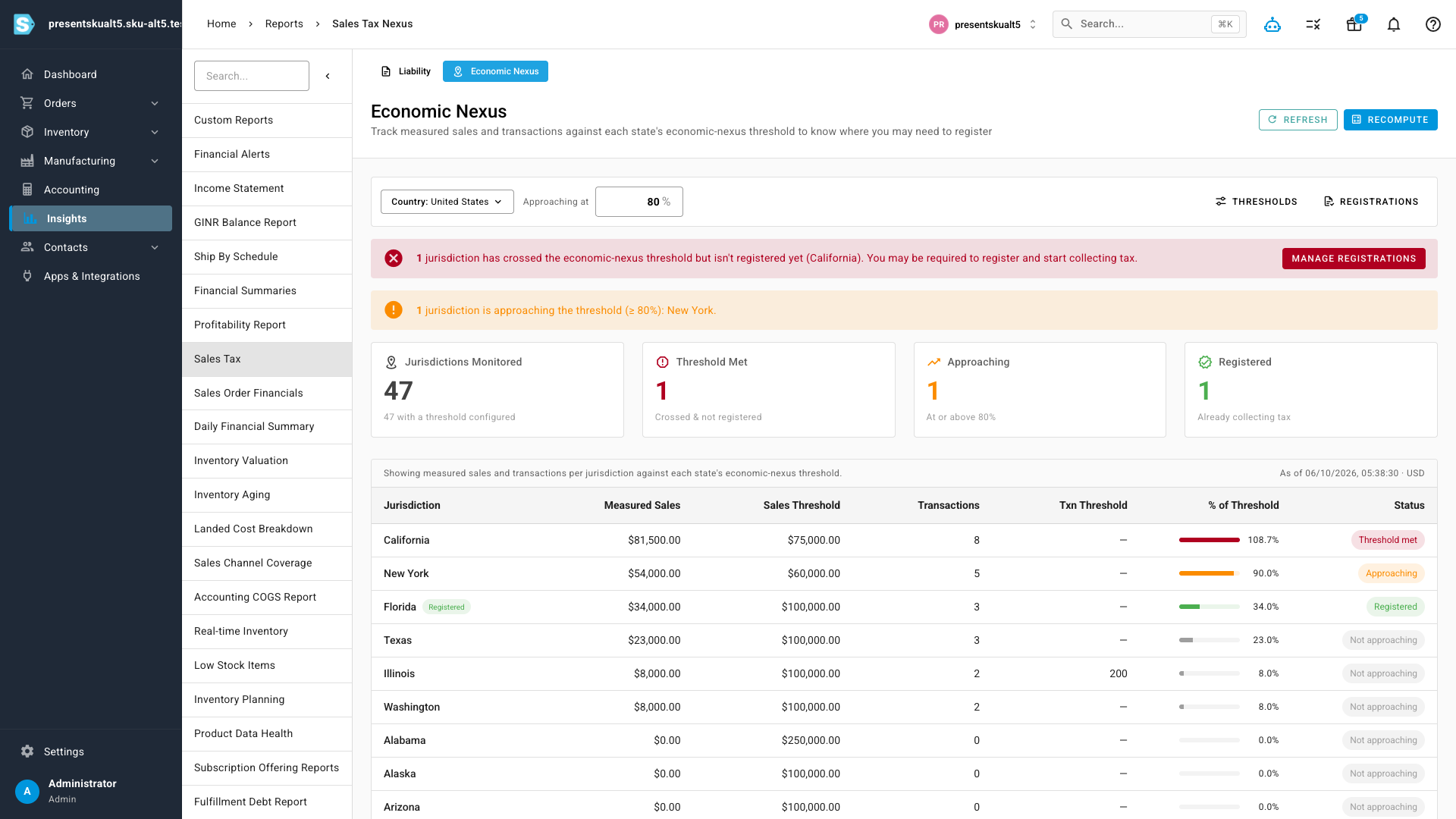This screenshot has width=1456, height=819.
Task: Open the Inventory Valuation report
Action: [267, 460]
